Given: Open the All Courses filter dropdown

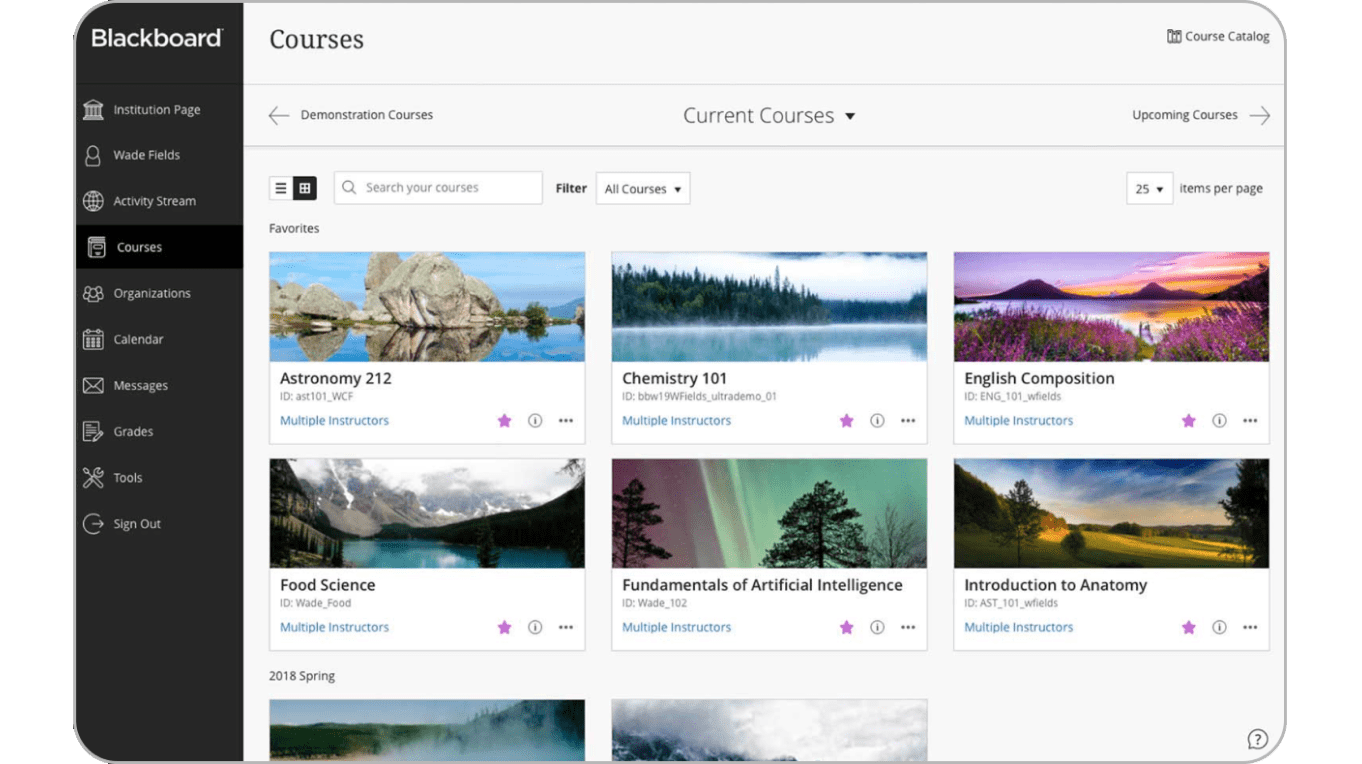Looking at the screenshot, I should tap(642, 189).
